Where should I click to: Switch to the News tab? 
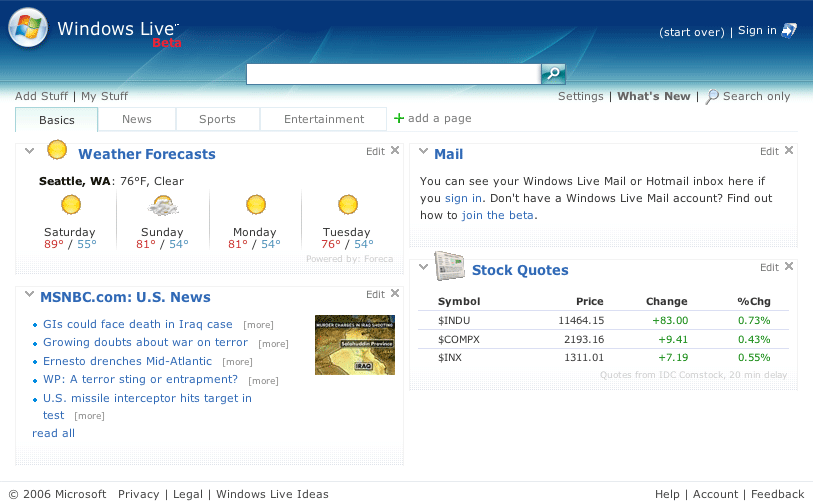[137, 119]
